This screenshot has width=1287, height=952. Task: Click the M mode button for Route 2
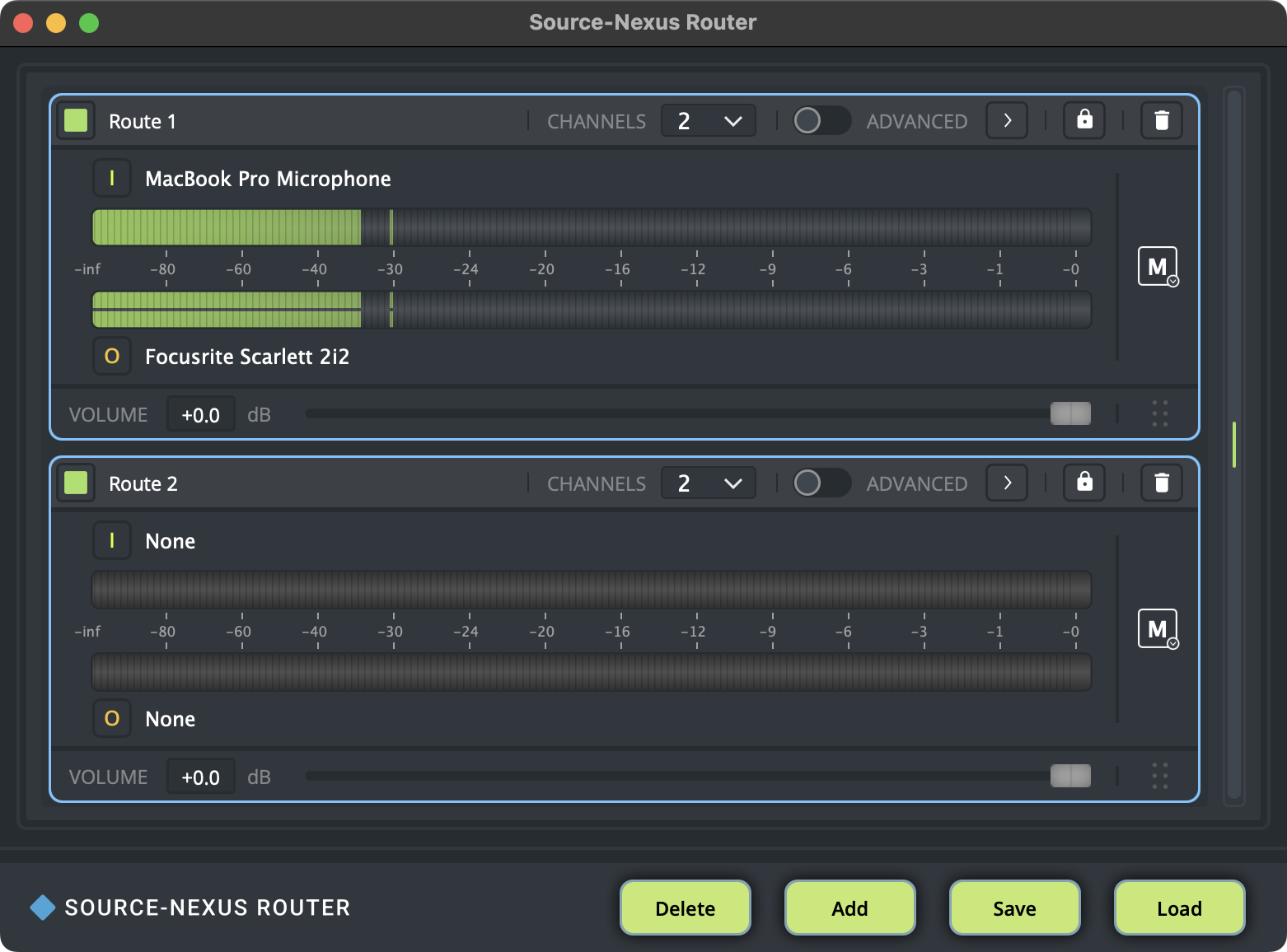tap(1157, 628)
